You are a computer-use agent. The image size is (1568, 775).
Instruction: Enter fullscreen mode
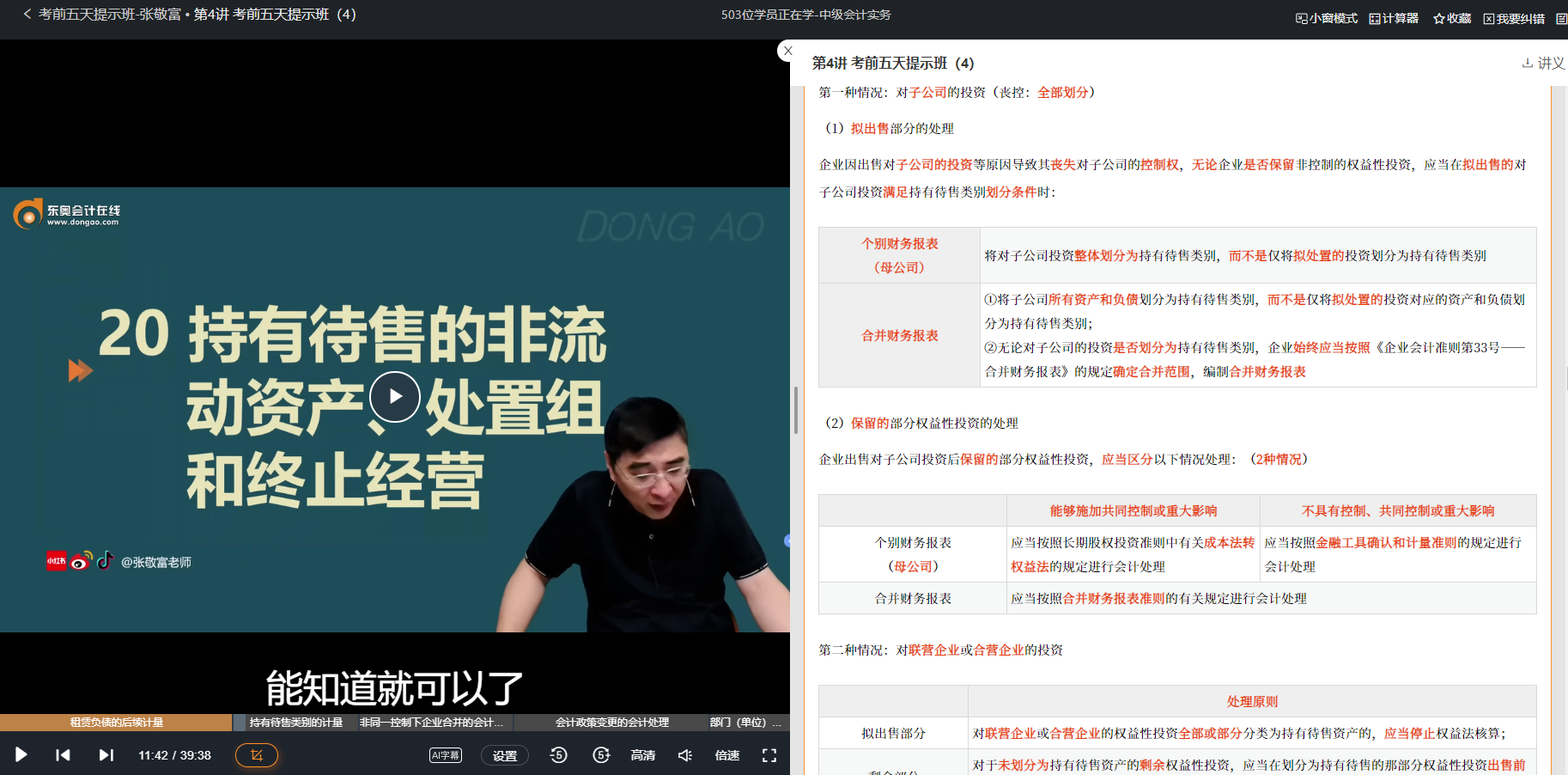(769, 754)
